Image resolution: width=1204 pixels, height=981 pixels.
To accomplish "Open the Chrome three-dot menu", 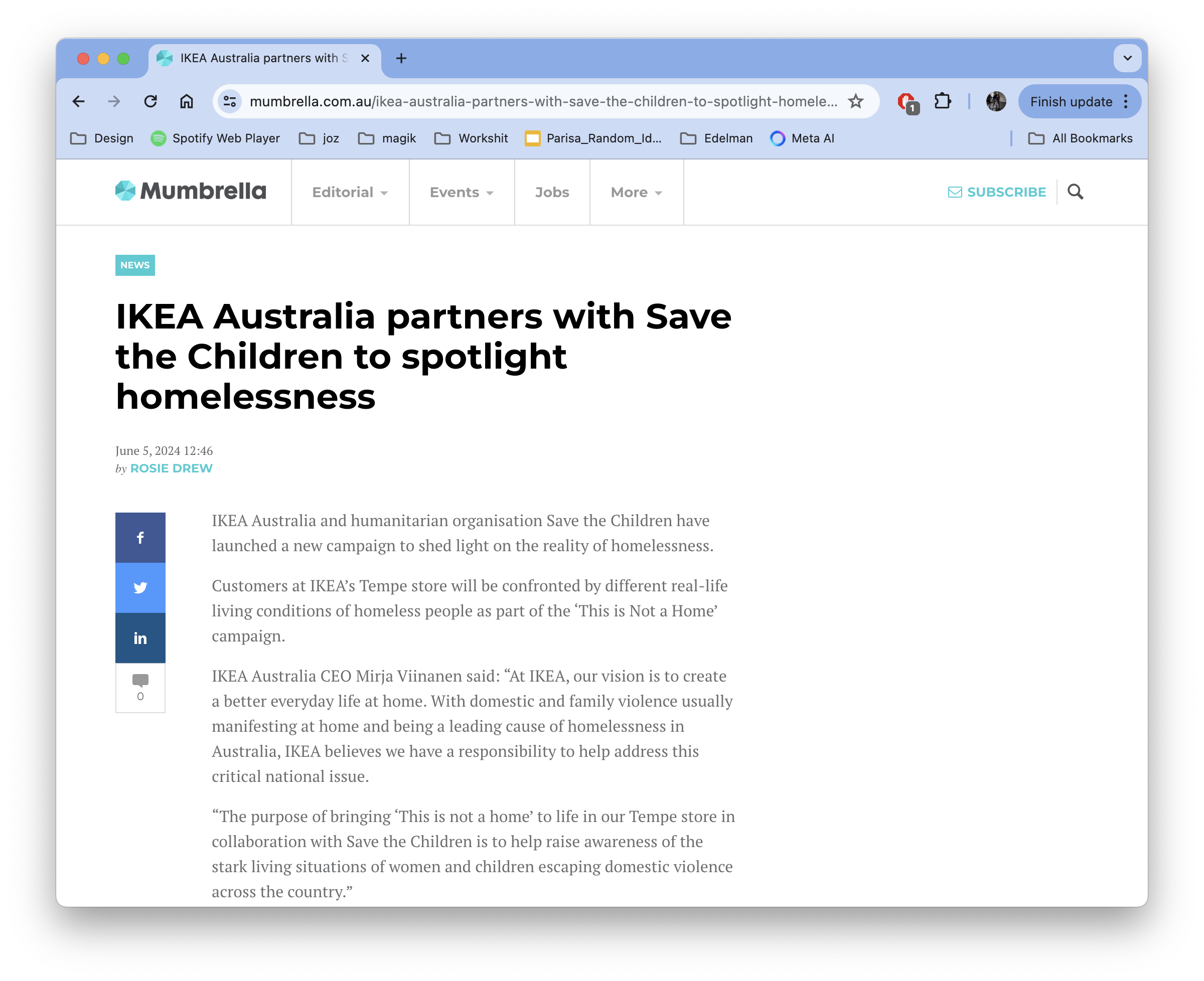I will point(1126,102).
